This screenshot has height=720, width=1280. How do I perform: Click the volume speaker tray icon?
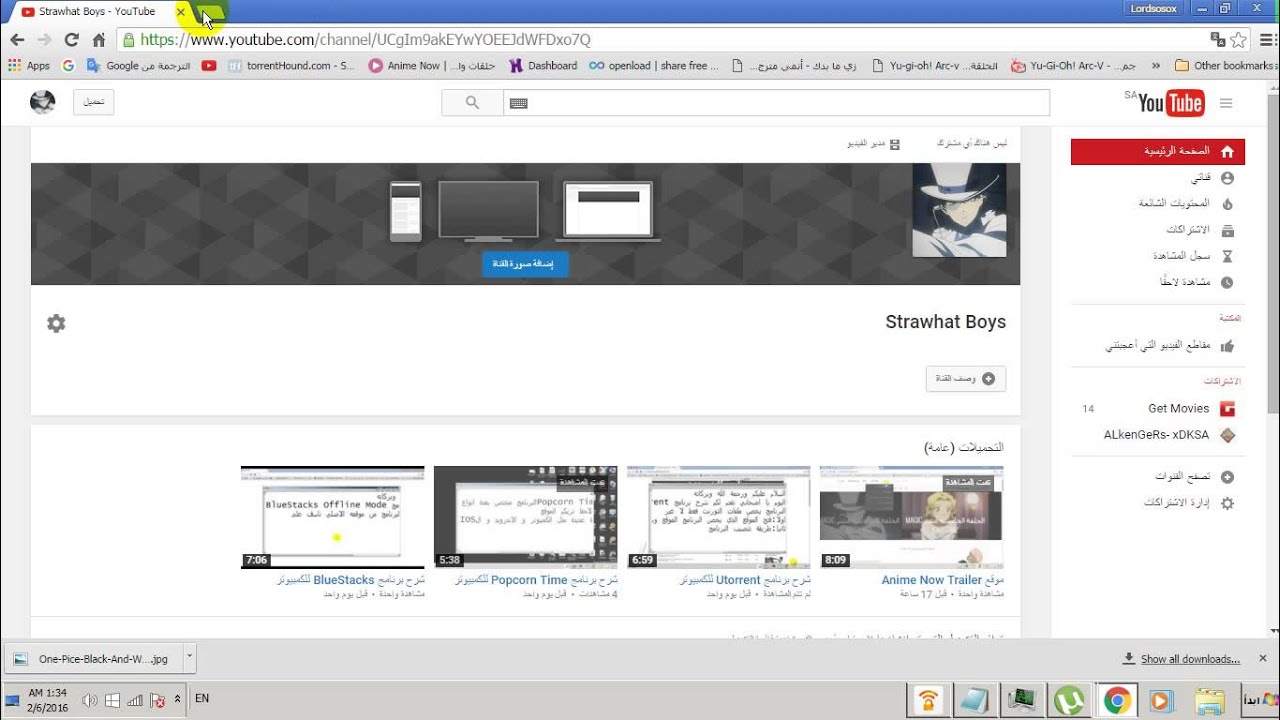pos(89,700)
